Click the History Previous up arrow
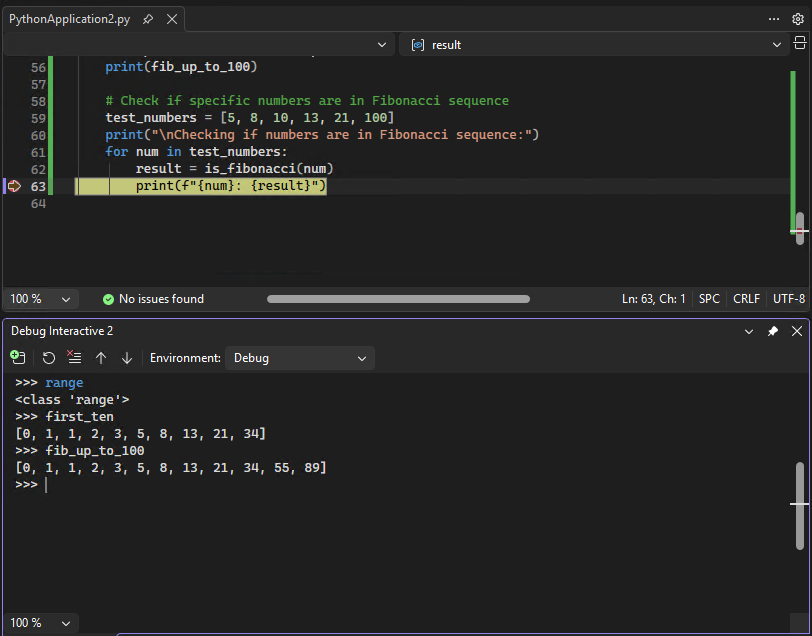Viewport: 812px width, 636px height. (101, 358)
